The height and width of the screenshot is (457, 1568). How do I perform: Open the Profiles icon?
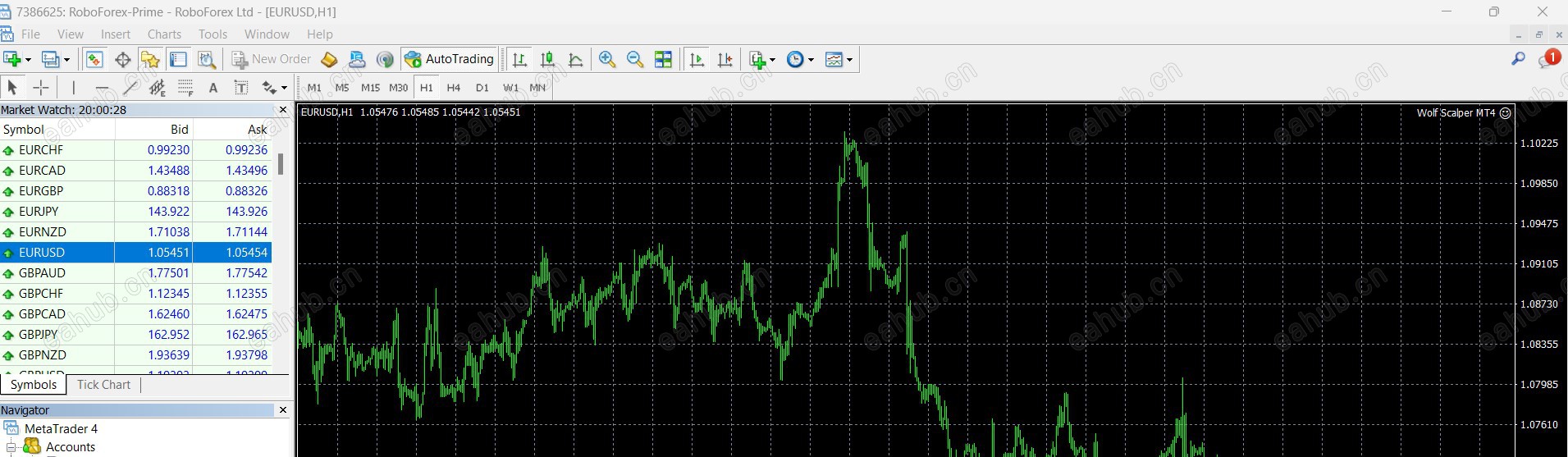pos(51,59)
